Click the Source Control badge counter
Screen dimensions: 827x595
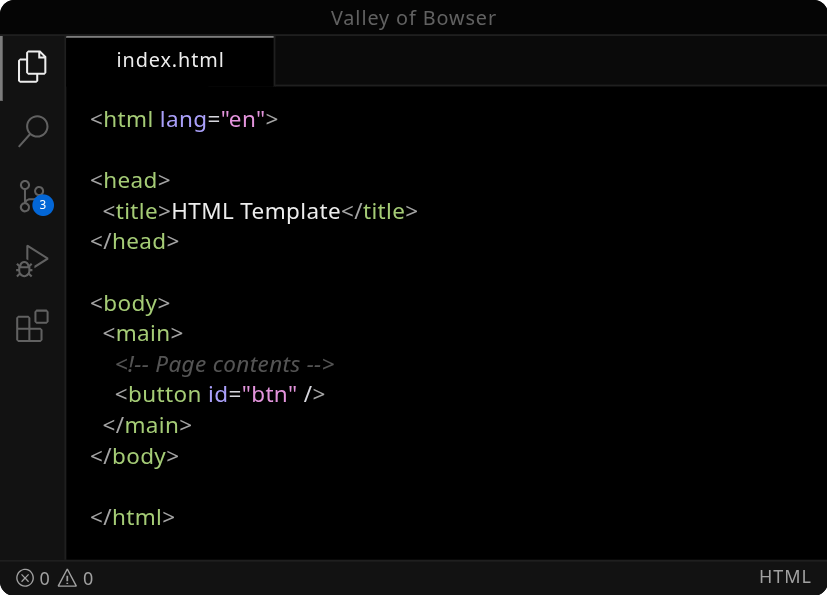(x=42, y=205)
